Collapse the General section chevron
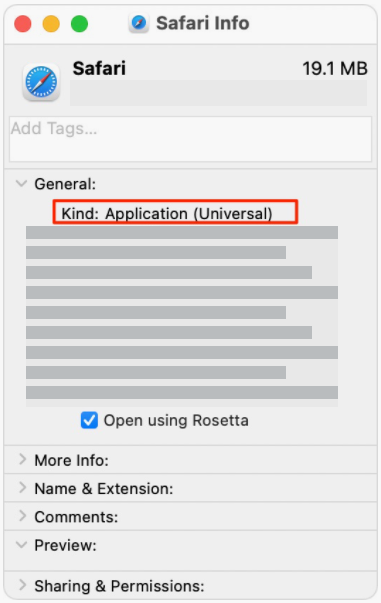381x603 pixels. [22, 183]
